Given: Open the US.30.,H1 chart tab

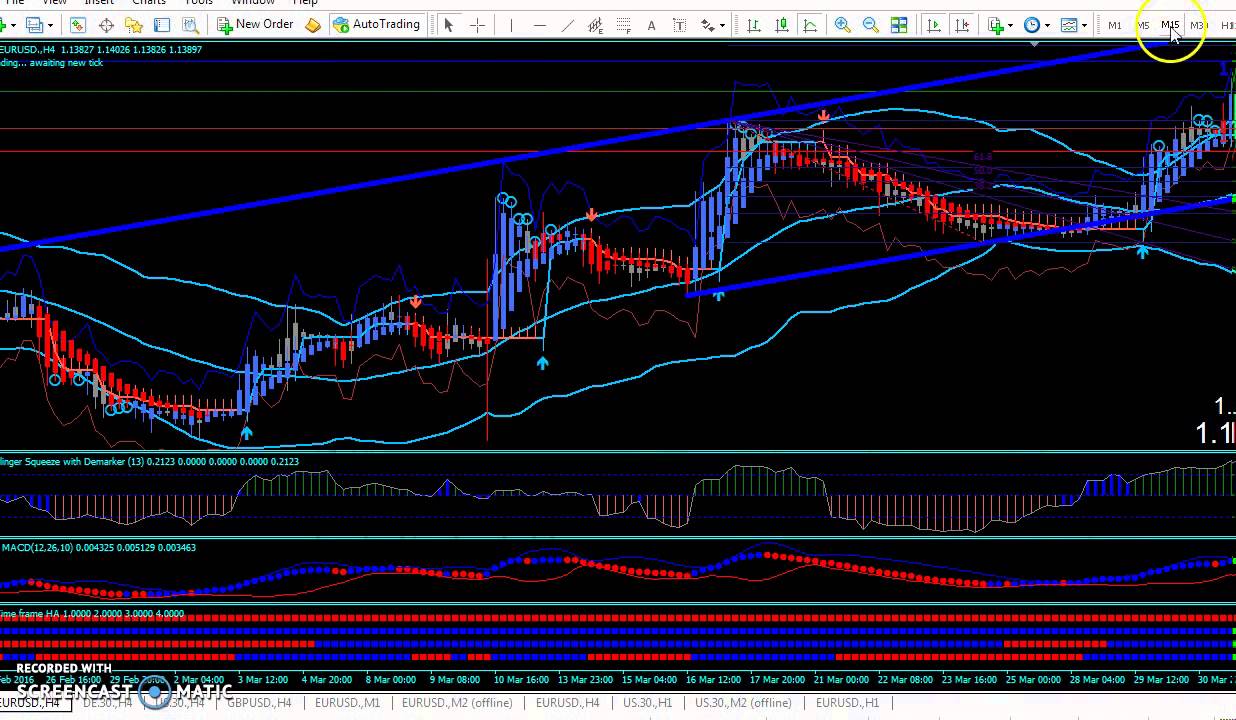Looking at the screenshot, I should (647, 703).
